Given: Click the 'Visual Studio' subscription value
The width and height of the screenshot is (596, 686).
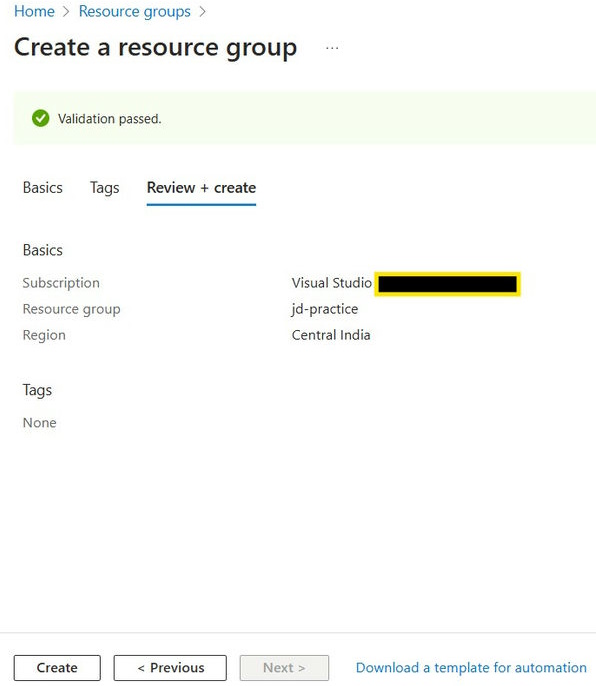Looking at the screenshot, I should pos(332,283).
